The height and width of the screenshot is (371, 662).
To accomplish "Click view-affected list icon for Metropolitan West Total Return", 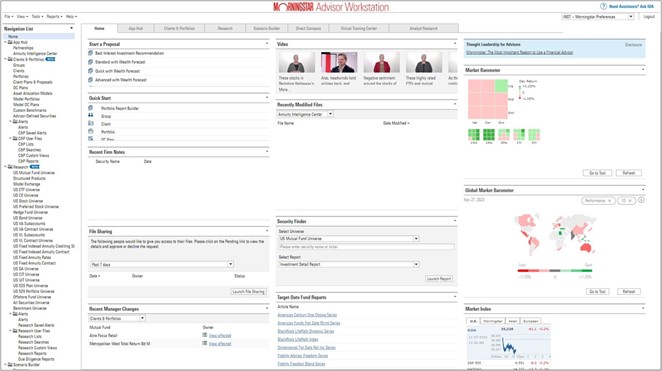I will click(x=205, y=344).
